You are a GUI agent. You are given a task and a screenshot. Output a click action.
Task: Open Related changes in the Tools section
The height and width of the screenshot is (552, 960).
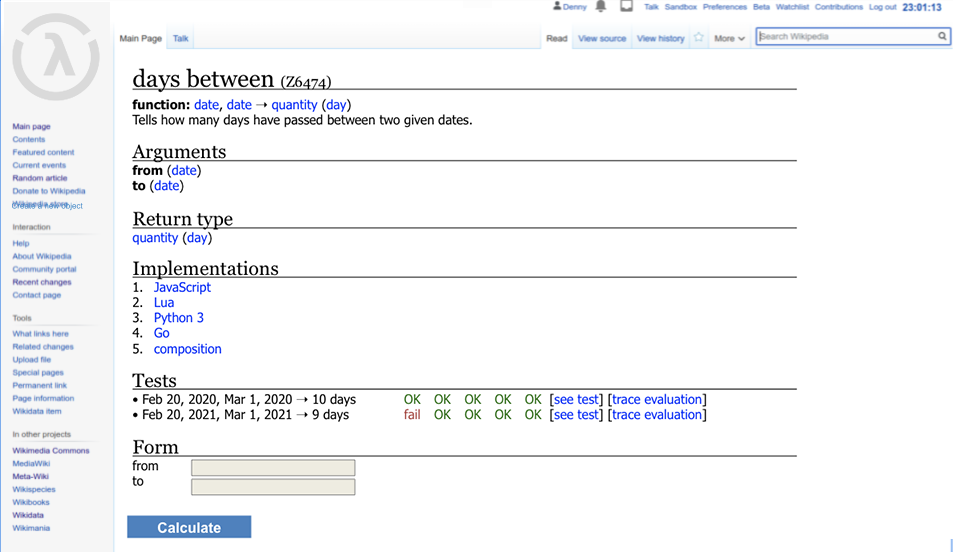pos(43,346)
